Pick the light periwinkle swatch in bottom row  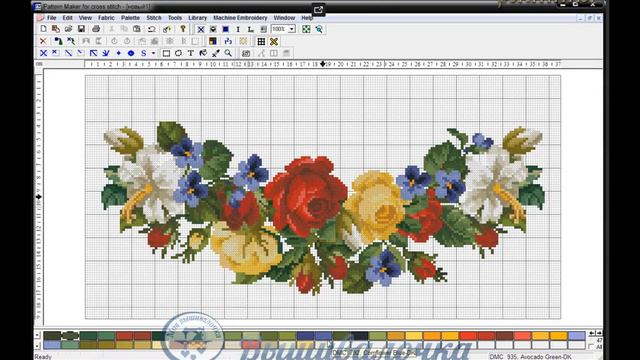pos(52,345)
